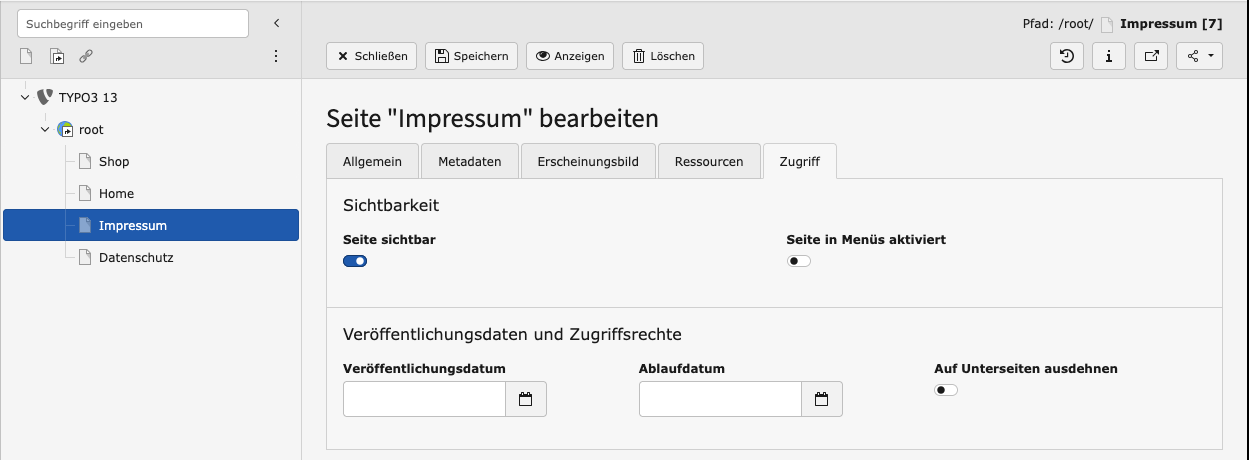Open the share dropdown button
Screen dimensions: 1249x460
[x=1199, y=56]
